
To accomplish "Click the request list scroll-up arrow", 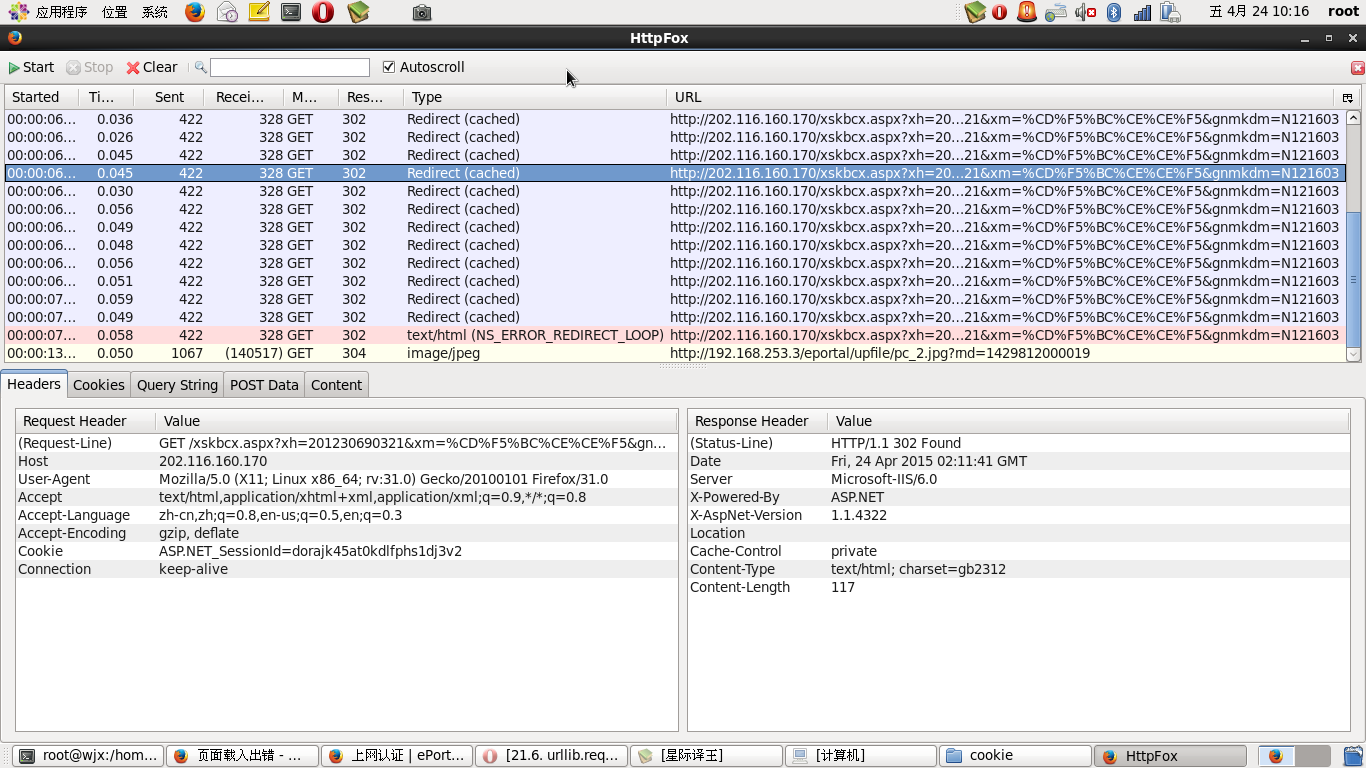I will coord(1354,117).
